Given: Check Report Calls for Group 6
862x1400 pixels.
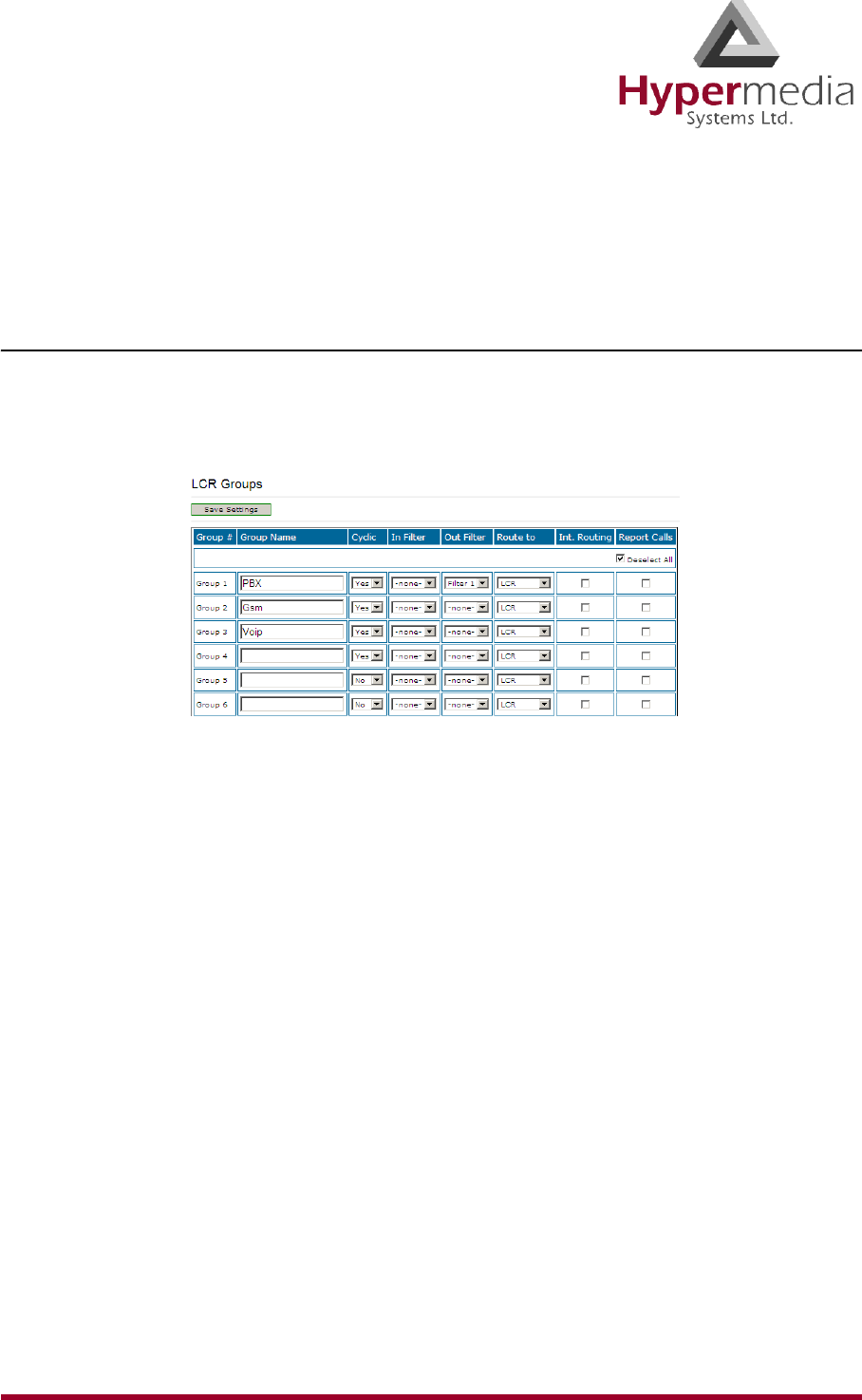Looking at the screenshot, I should tap(646, 705).
